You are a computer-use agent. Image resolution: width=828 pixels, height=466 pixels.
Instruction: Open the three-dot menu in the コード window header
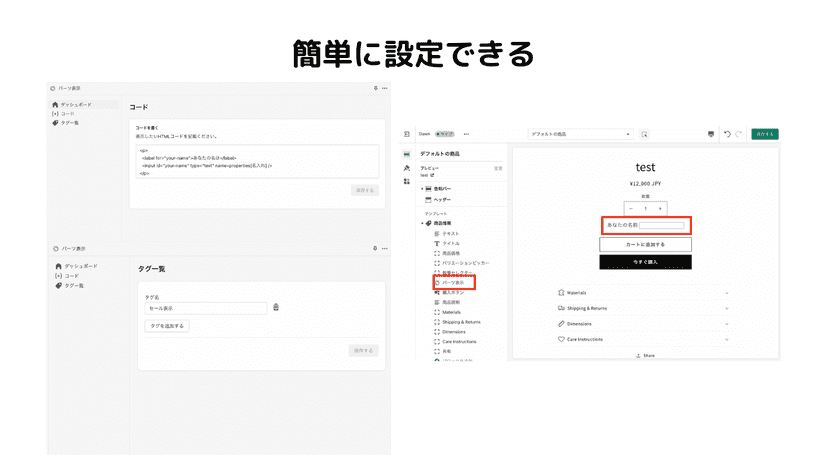pyautogui.click(x=384, y=88)
